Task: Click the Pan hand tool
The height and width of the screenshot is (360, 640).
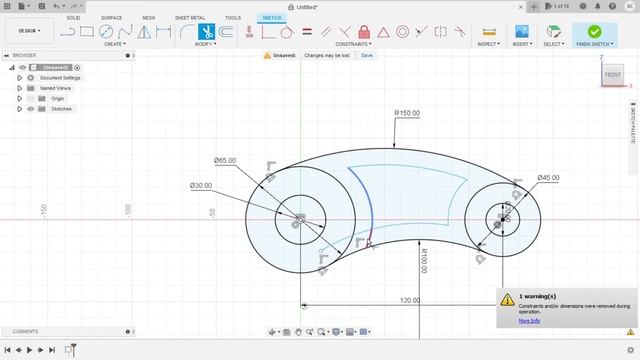Action: (298, 332)
